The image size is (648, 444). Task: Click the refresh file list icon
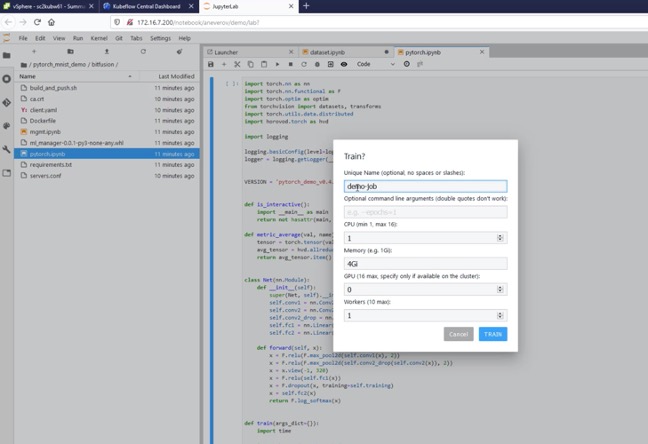coord(143,51)
